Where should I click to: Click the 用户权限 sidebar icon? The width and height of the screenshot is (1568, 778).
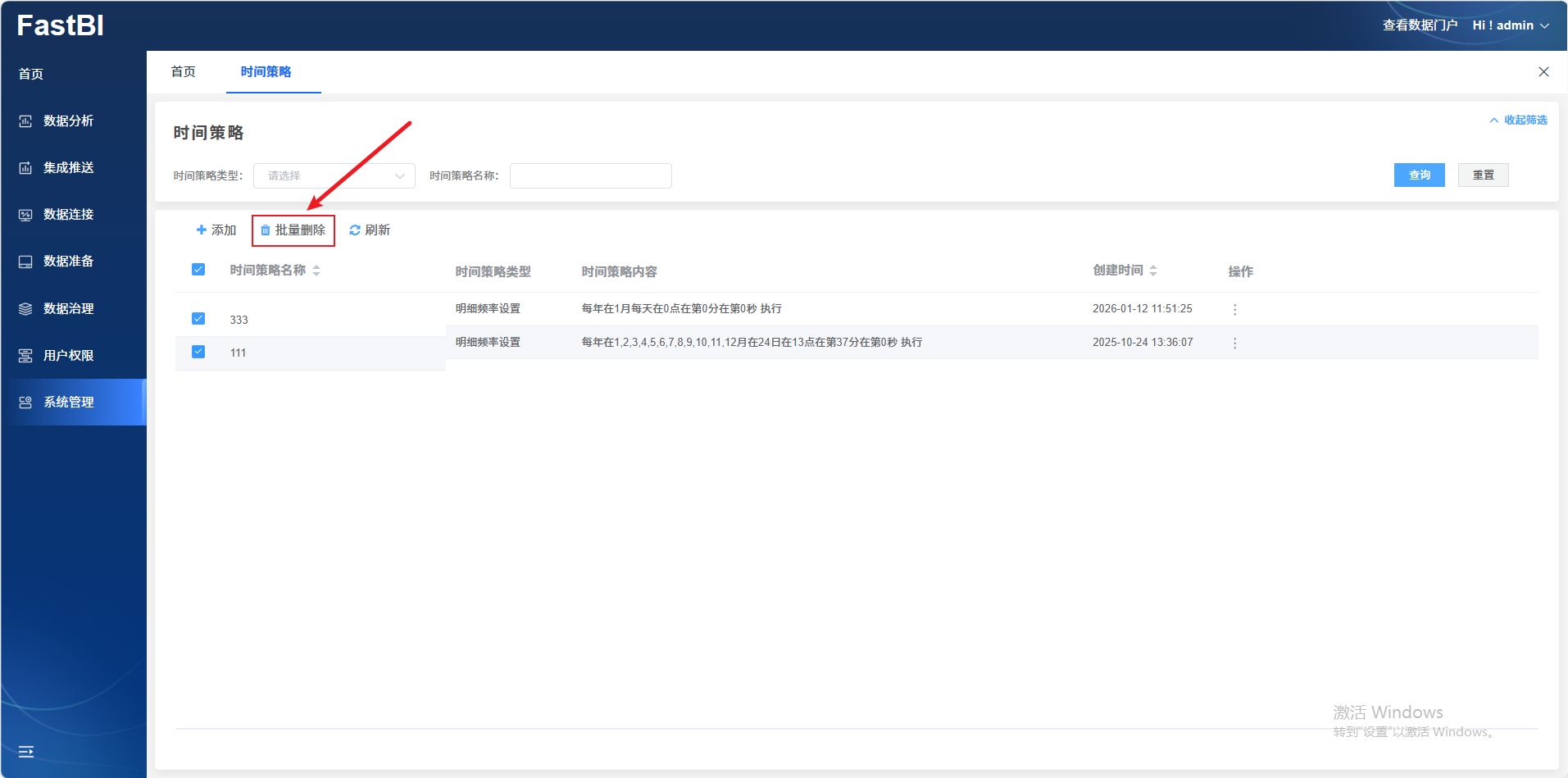(25, 356)
